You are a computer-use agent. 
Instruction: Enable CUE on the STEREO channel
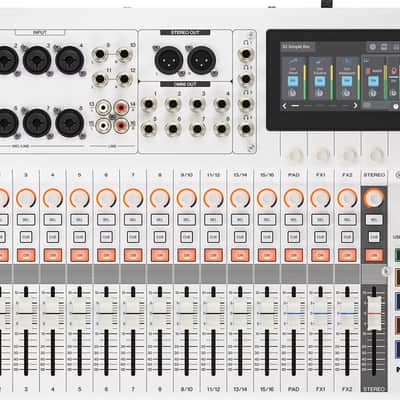374,237
